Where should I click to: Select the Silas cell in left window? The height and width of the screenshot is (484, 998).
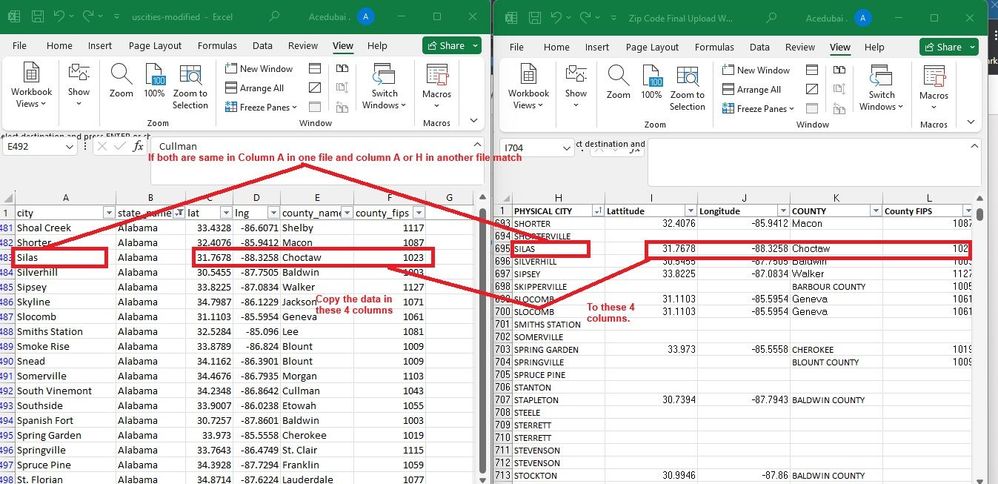pyautogui.click(x=66, y=257)
